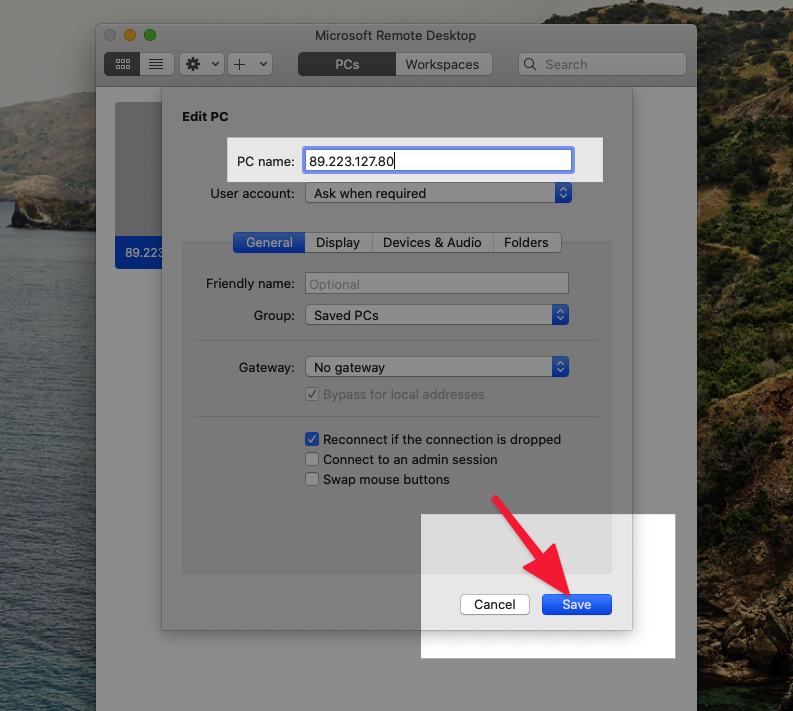
Task: Select the Folders tab
Action: pyautogui.click(x=526, y=242)
